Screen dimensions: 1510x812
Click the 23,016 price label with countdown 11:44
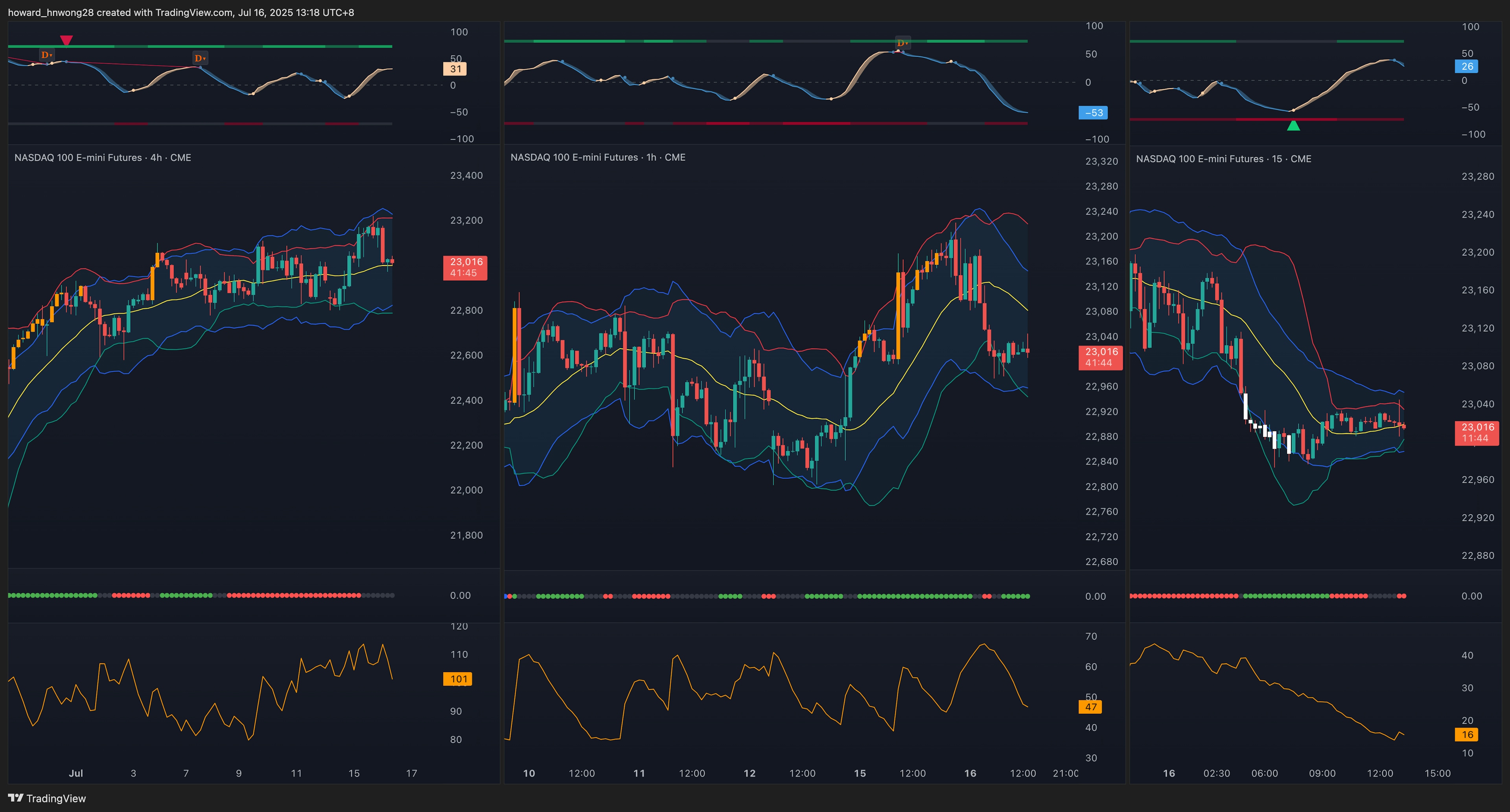(x=1477, y=433)
